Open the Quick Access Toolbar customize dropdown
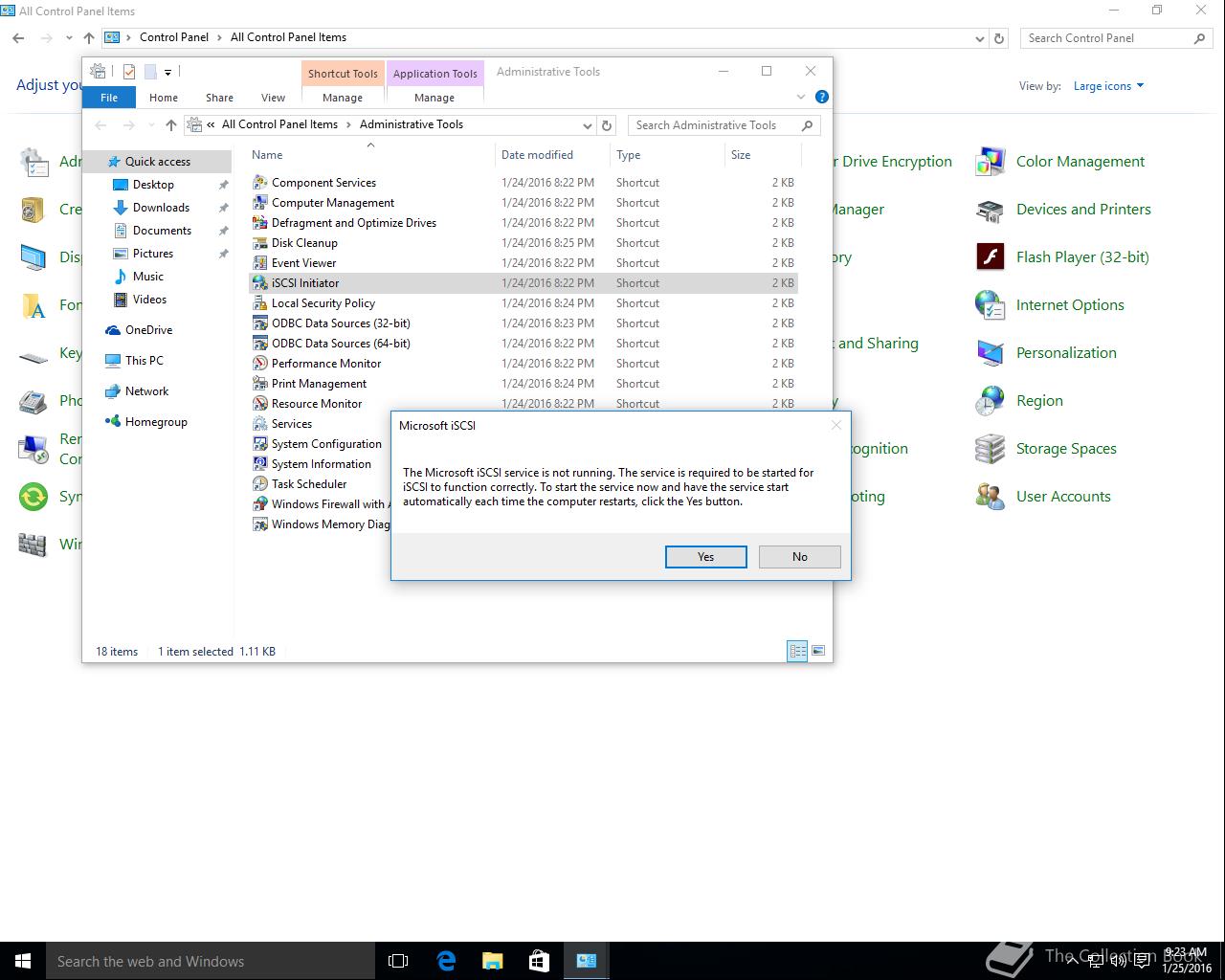1225x980 pixels. click(x=167, y=72)
